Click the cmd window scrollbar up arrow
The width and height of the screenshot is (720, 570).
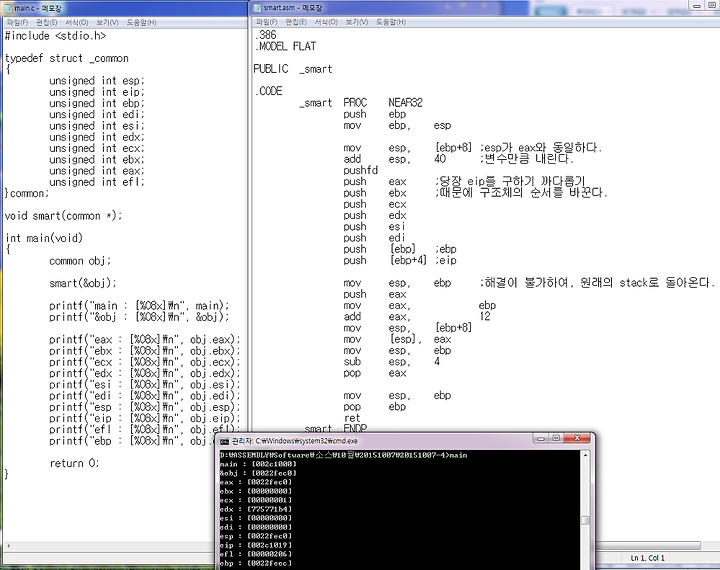[585, 455]
